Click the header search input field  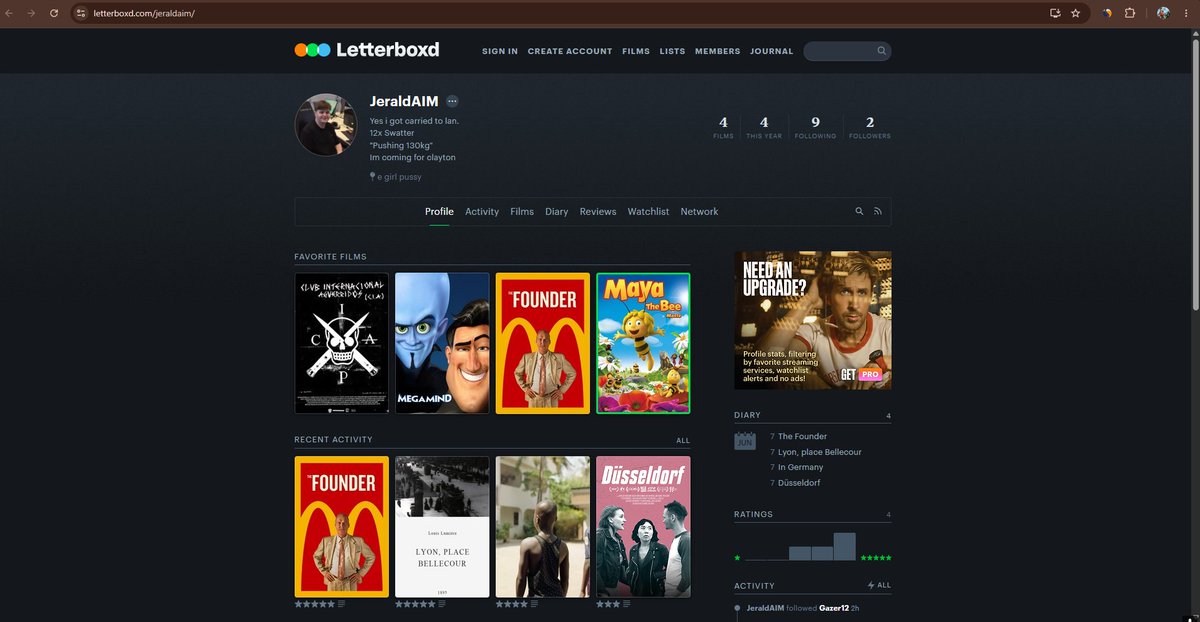pos(847,51)
